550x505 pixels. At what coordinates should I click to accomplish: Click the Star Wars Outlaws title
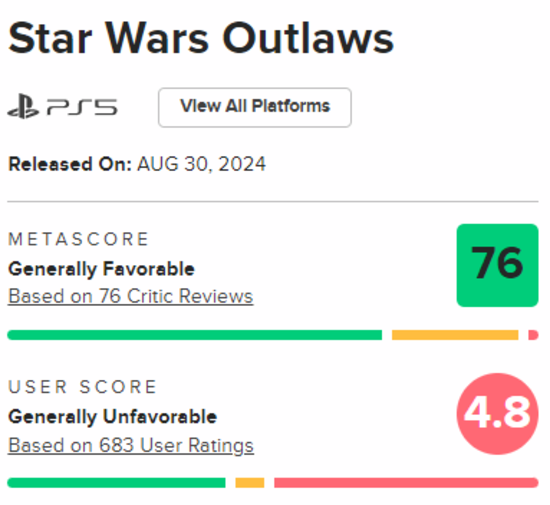201,38
